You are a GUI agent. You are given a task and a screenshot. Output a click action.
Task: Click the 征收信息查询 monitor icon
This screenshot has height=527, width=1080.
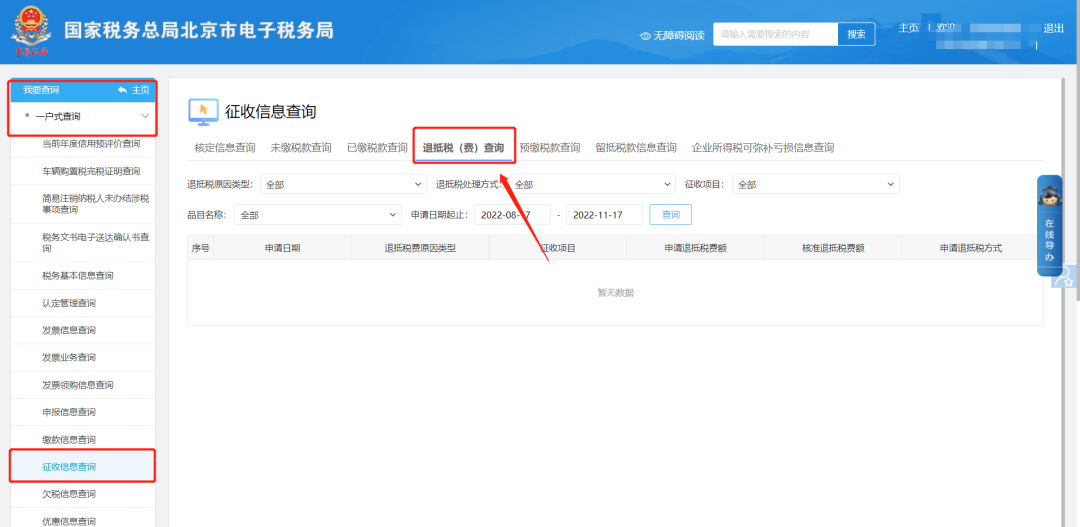(x=203, y=112)
